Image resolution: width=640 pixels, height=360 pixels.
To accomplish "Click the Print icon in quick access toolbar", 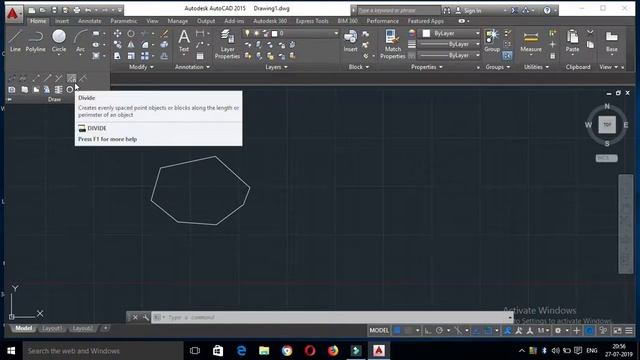I will (77, 10).
